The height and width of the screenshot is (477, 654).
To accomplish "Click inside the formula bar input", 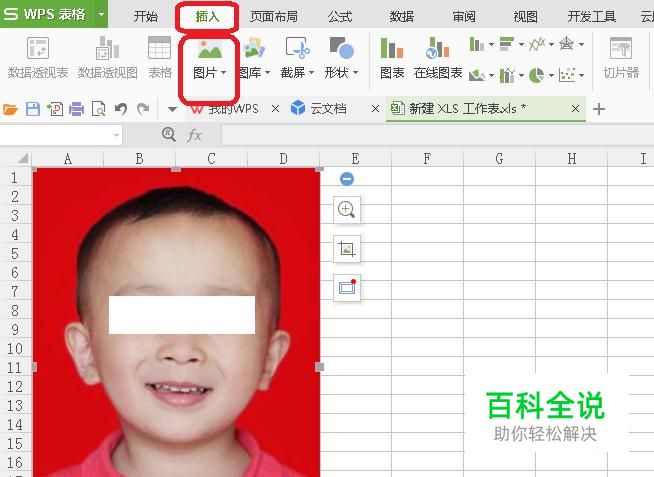I will (438, 136).
